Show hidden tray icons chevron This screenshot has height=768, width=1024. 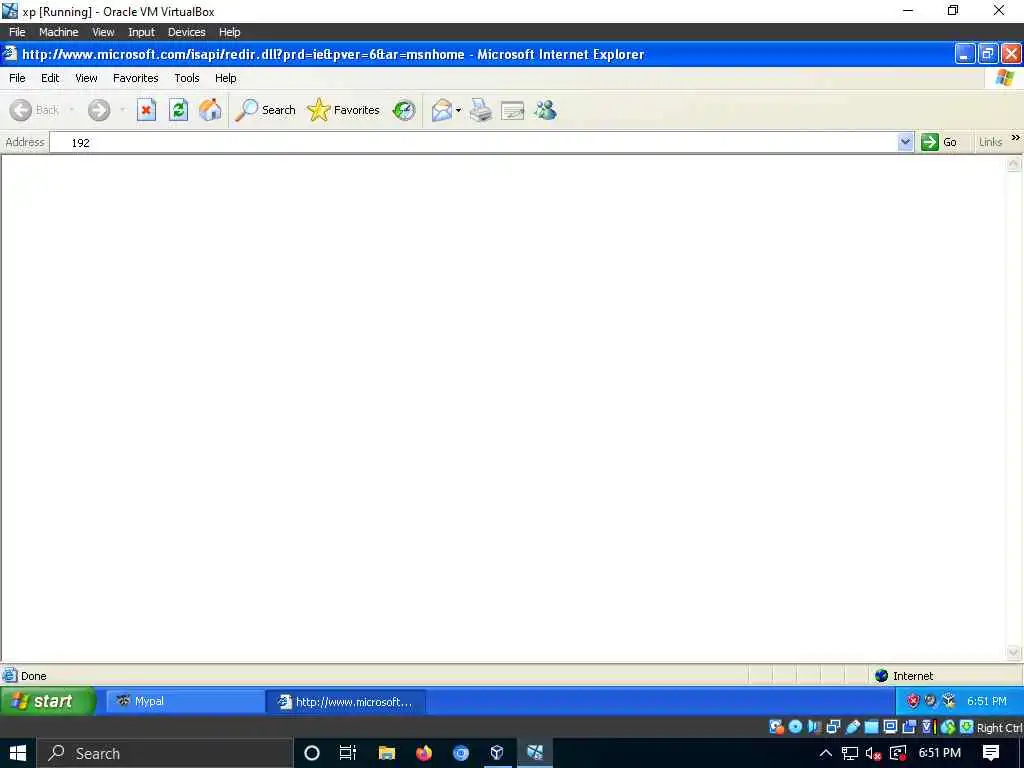pos(825,753)
